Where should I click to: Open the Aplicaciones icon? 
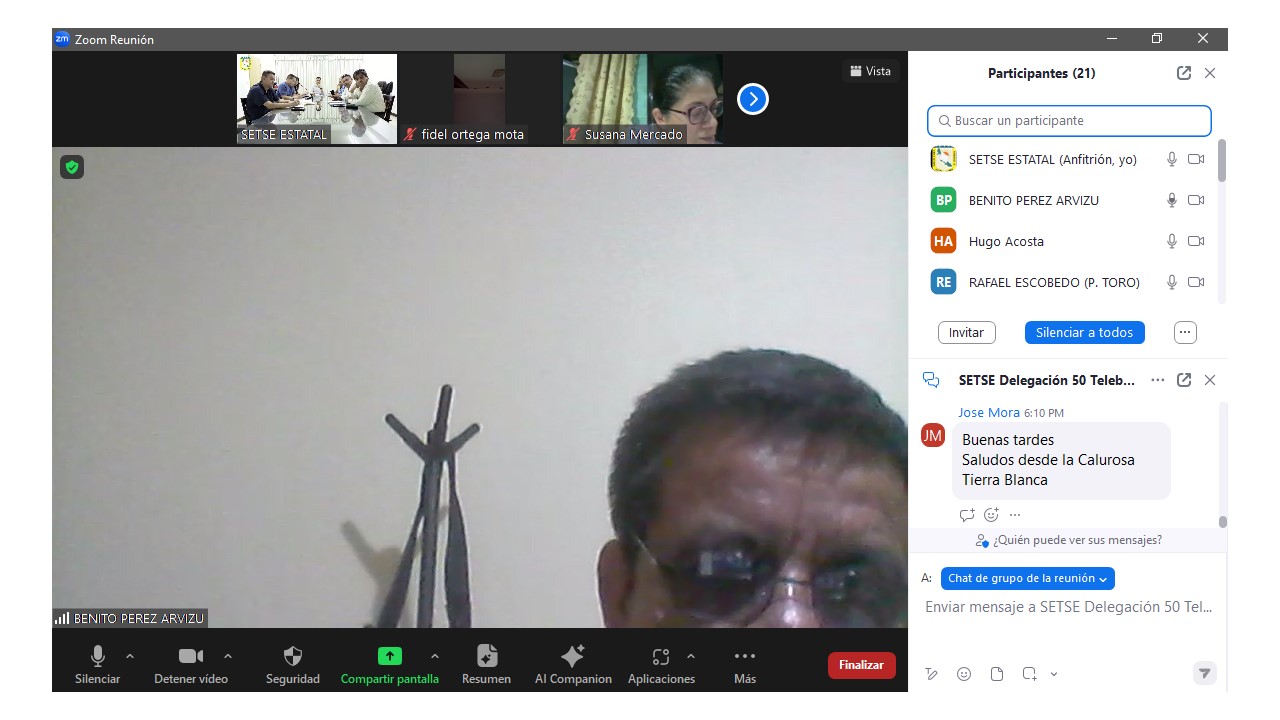pyautogui.click(x=660, y=657)
